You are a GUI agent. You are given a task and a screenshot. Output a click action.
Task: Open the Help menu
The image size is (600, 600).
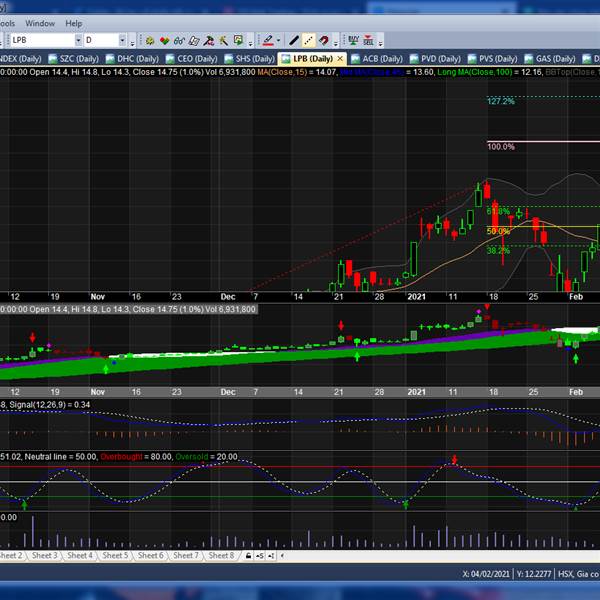[73, 23]
